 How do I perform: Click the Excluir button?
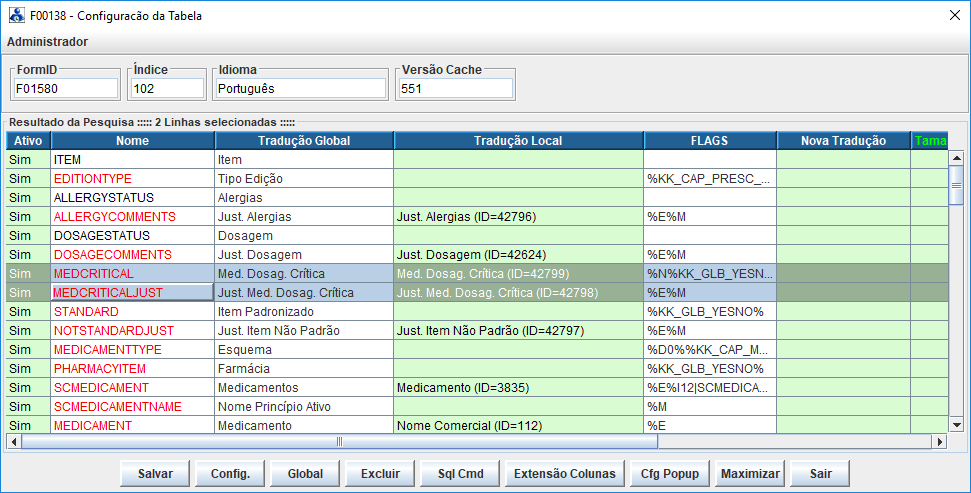point(380,474)
